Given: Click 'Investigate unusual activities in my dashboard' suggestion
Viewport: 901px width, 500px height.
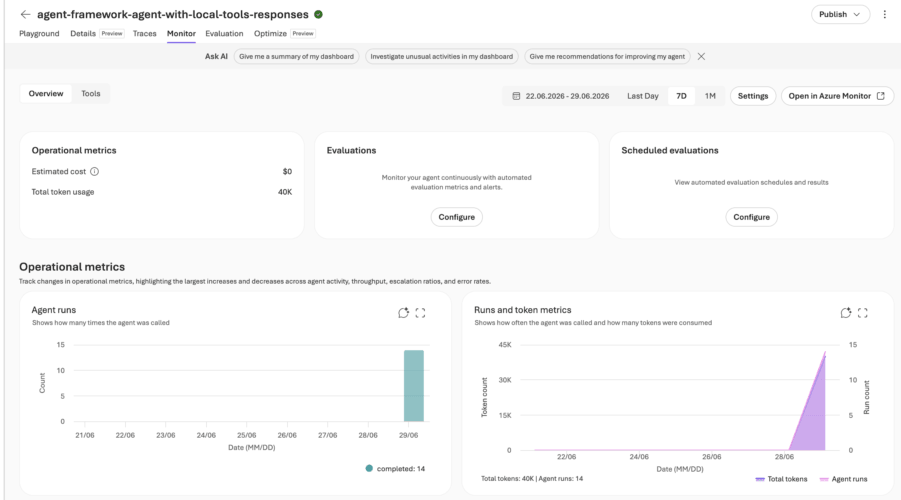Looking at the screenshot, I should [x=441, y=56].
